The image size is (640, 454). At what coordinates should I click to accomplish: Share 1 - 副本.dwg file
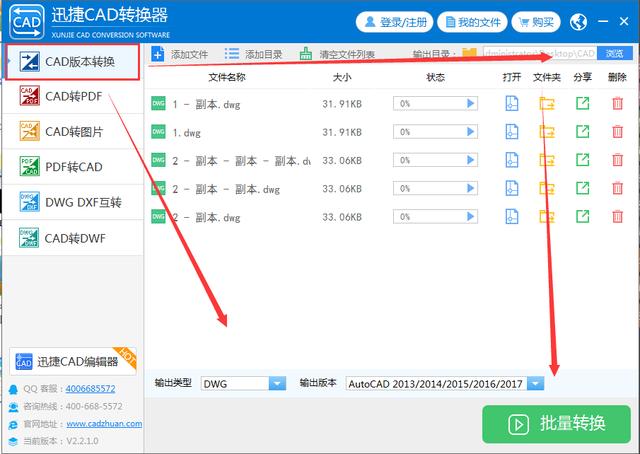coord(582,103)
